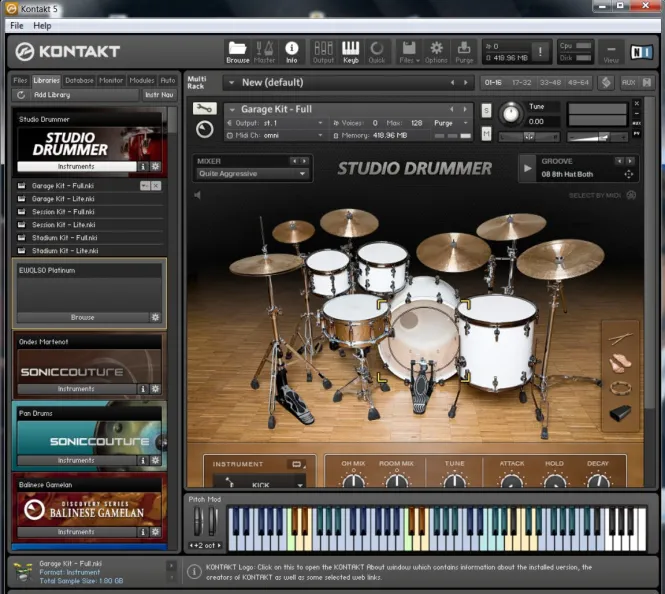Open the Midi Ch omni dropdown
This screenshot has width=665, height=594.
[320, 135]
